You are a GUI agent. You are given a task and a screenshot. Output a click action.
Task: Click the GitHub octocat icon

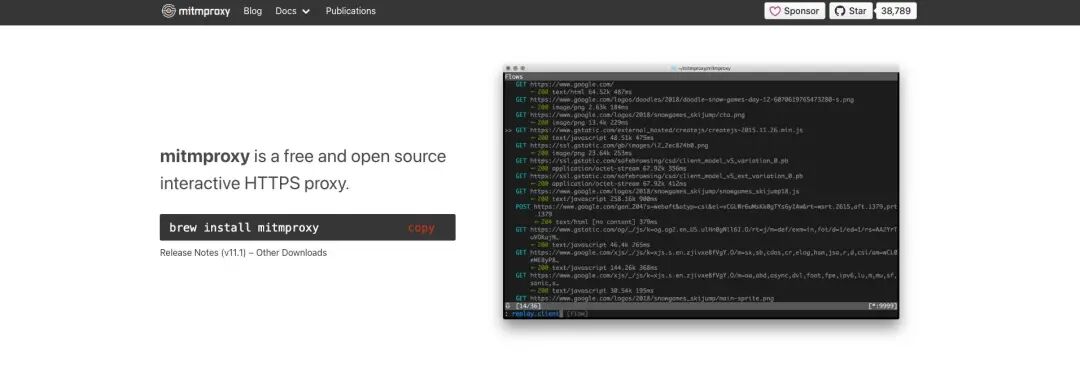click(840, 11)
